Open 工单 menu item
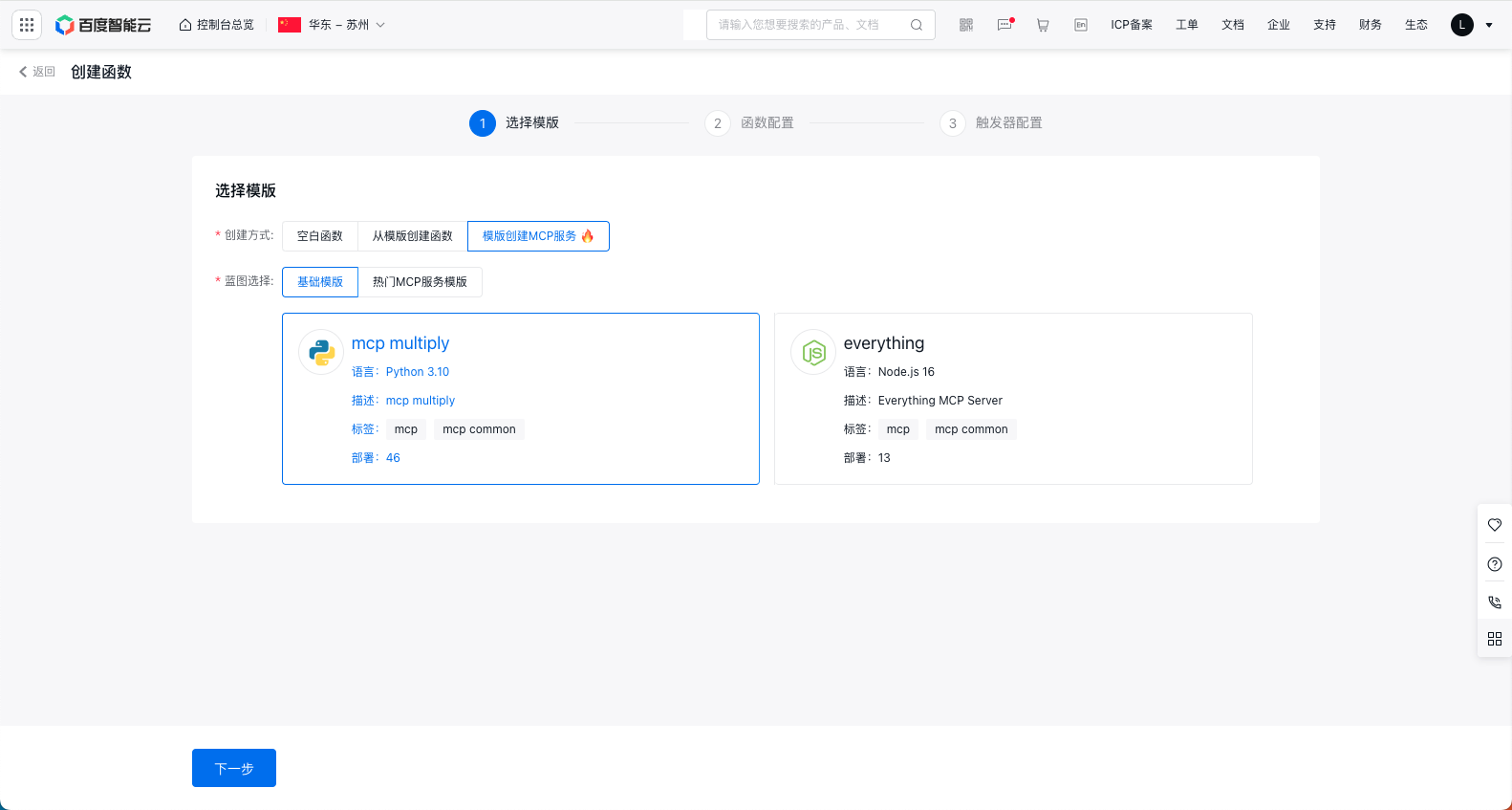The width and height of the screenshot is (1512, 810). [x=1187, y=25]
